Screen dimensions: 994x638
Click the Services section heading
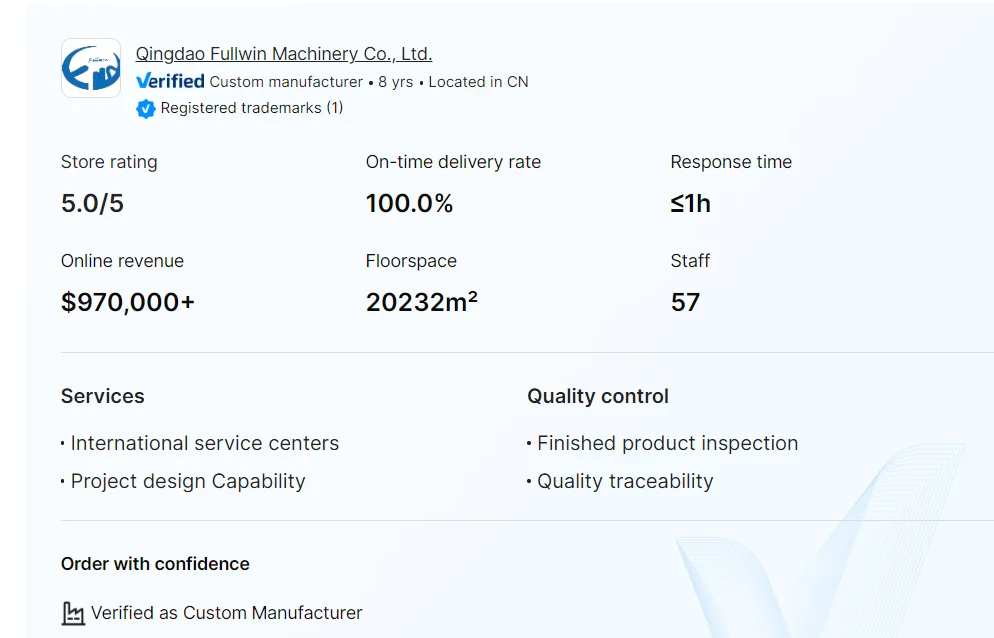[102, 396]
